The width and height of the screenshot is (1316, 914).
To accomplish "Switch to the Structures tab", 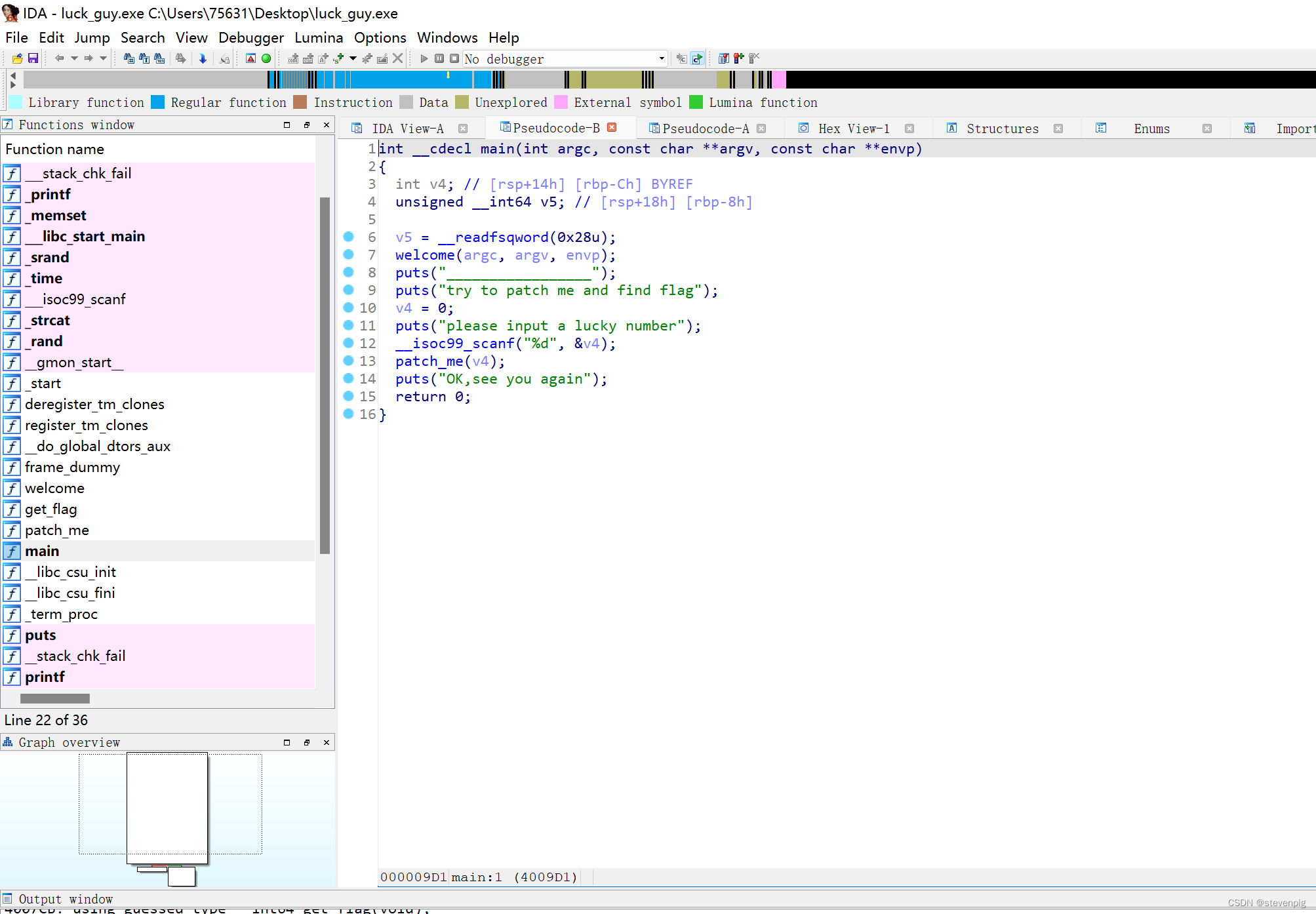I will [1003, 129].
